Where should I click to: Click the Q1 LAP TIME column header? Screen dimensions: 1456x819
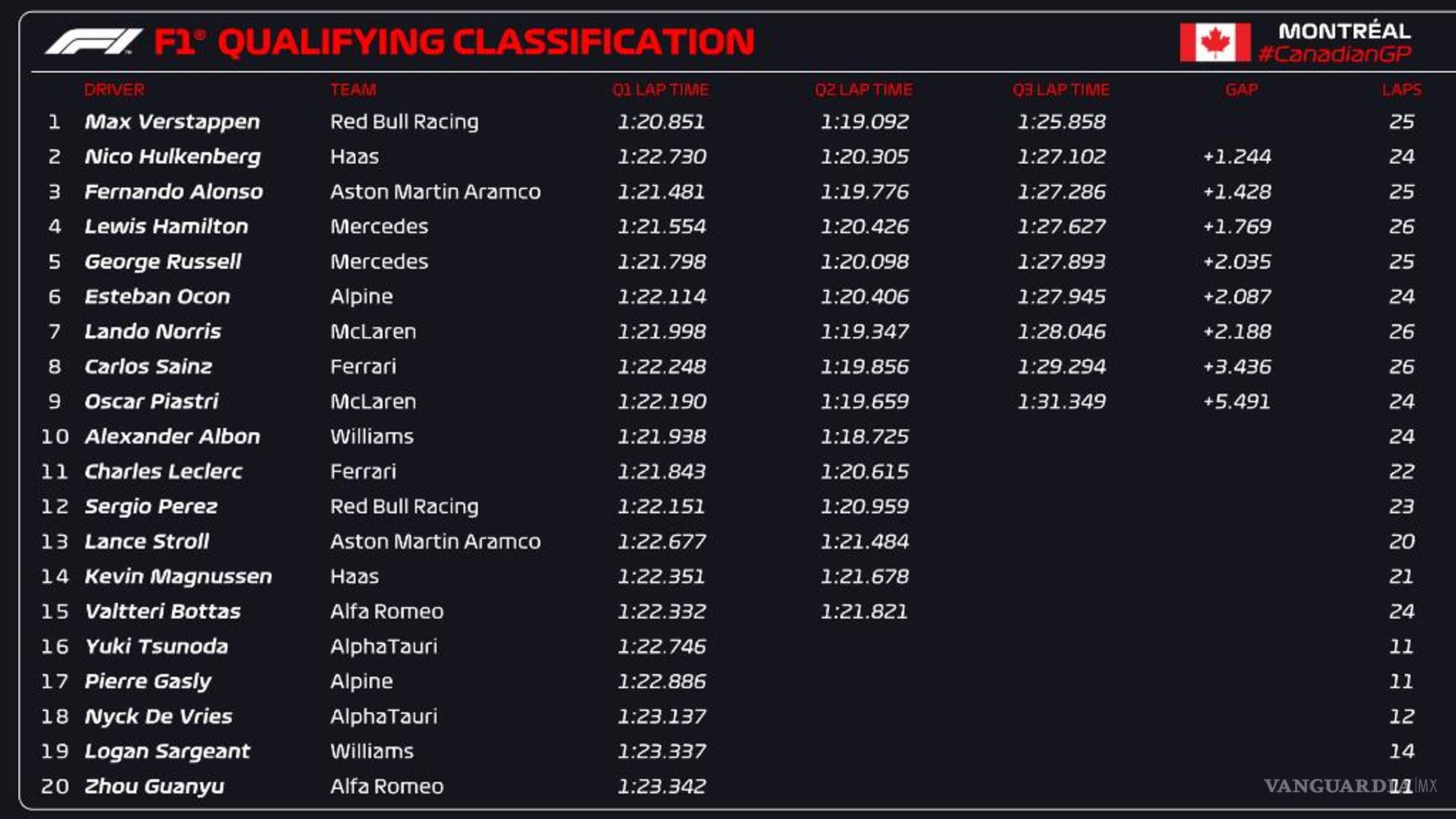pos(660,90)
